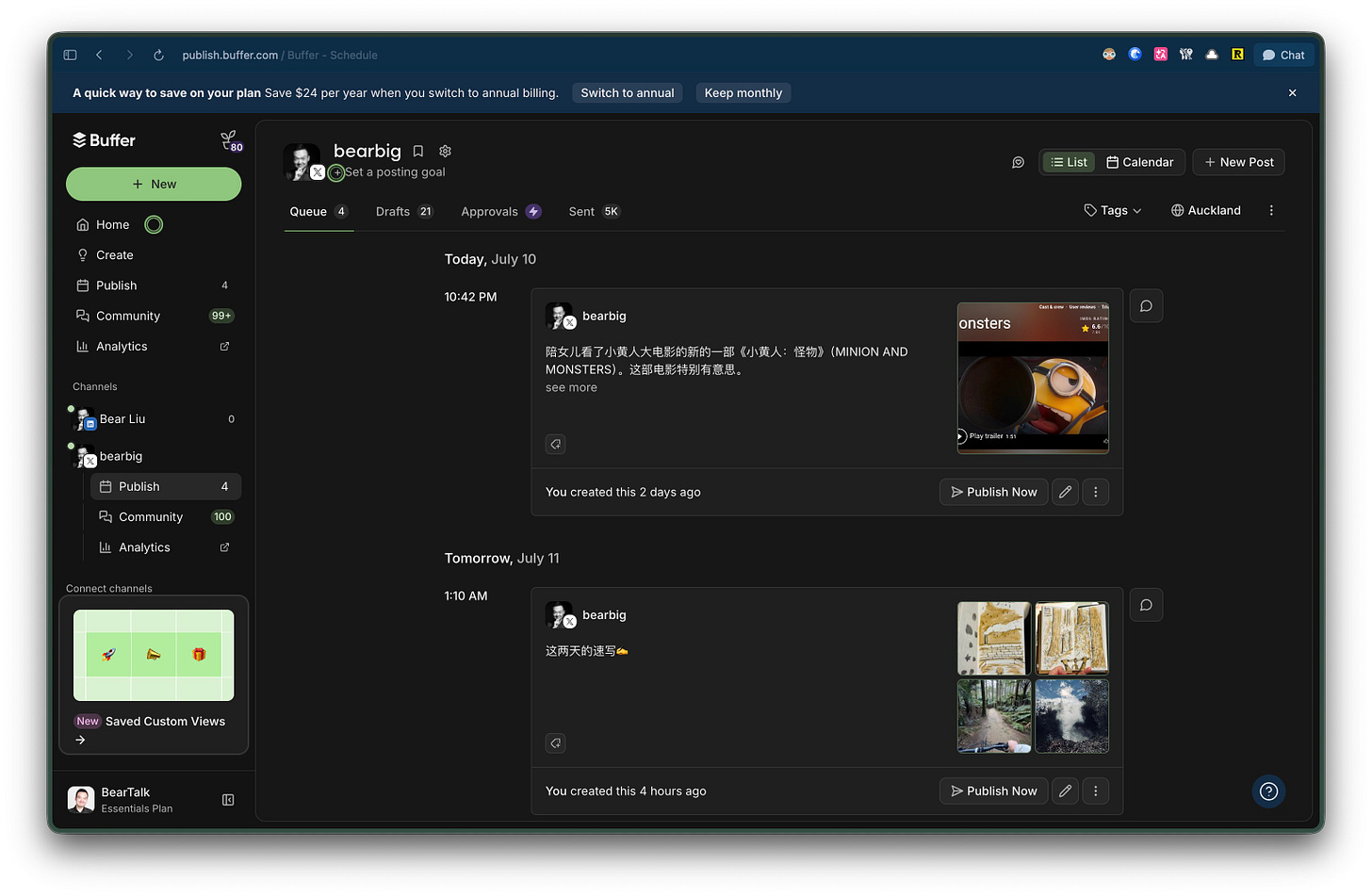Open Publish under the bearbig channel

coord(166,486)
